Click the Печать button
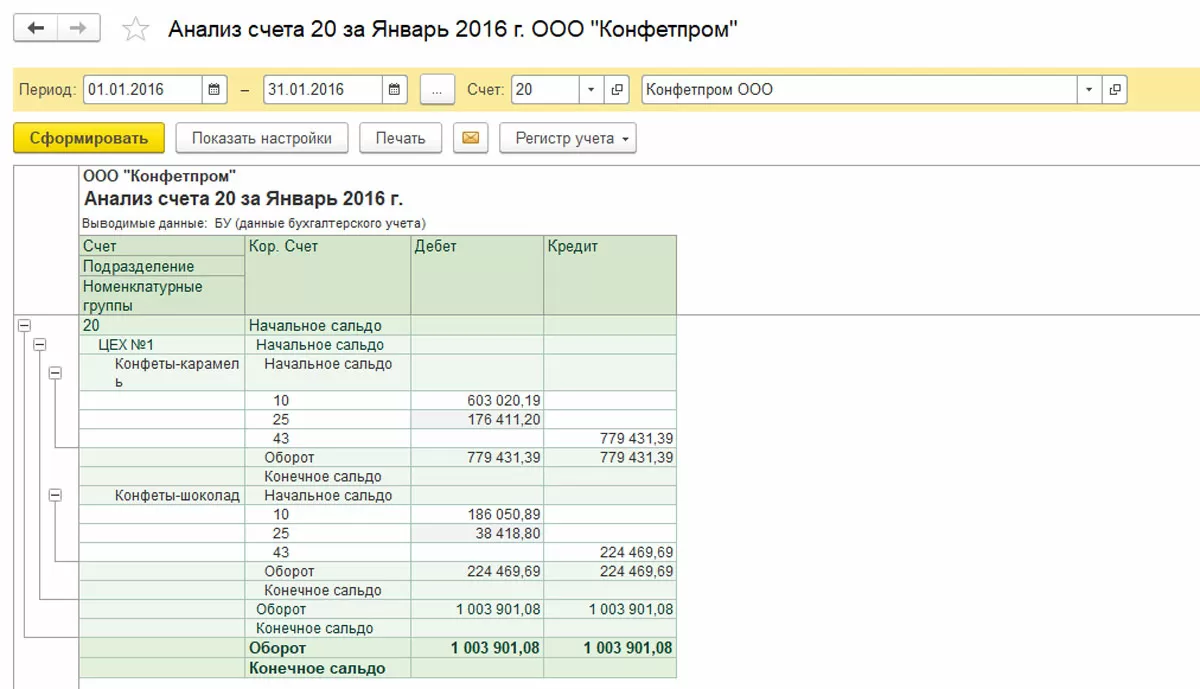The image size is (1200, 689). [x=400, y=138]
